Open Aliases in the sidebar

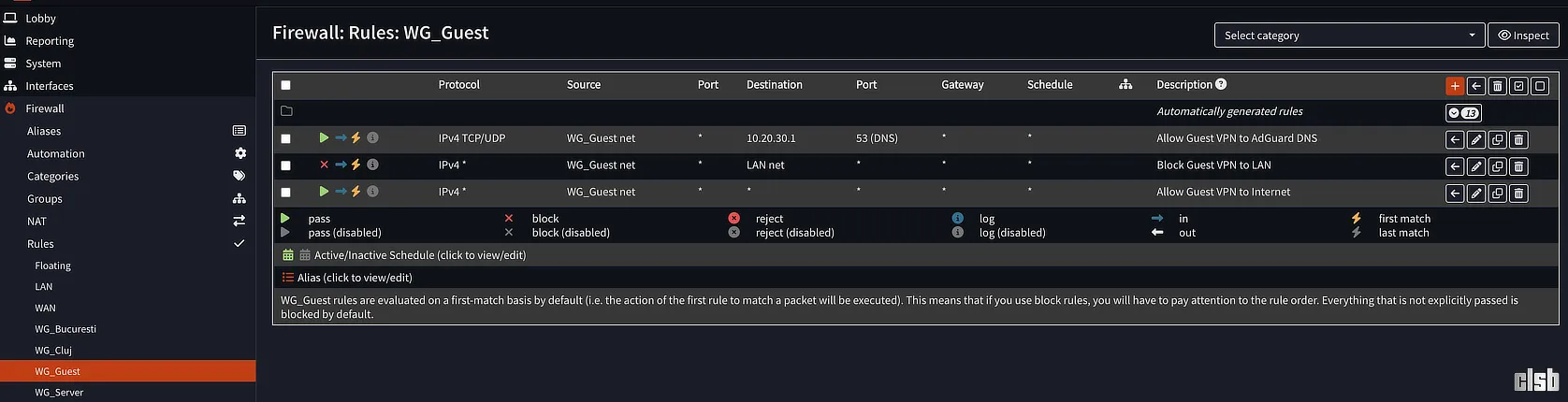click(x=44, y=132)
